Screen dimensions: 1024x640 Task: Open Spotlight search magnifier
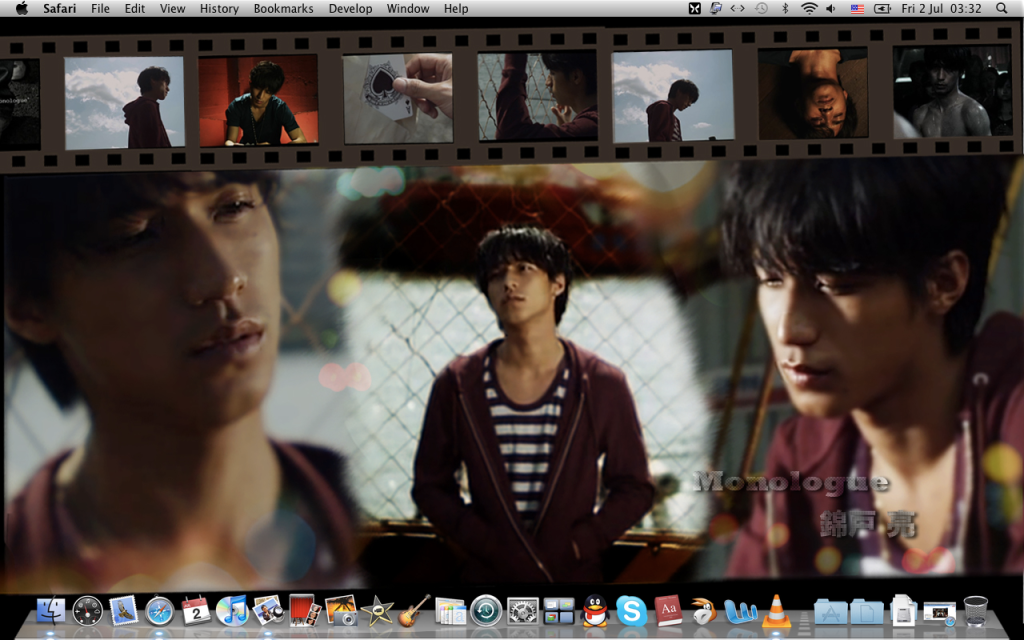click(1002, 9)
